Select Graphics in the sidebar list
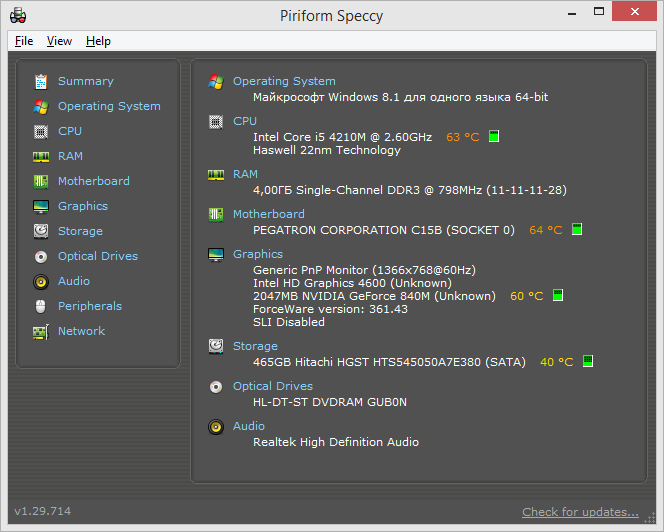Image resolution: width=664 pixels, height=532 pixels. pos(83,206)
